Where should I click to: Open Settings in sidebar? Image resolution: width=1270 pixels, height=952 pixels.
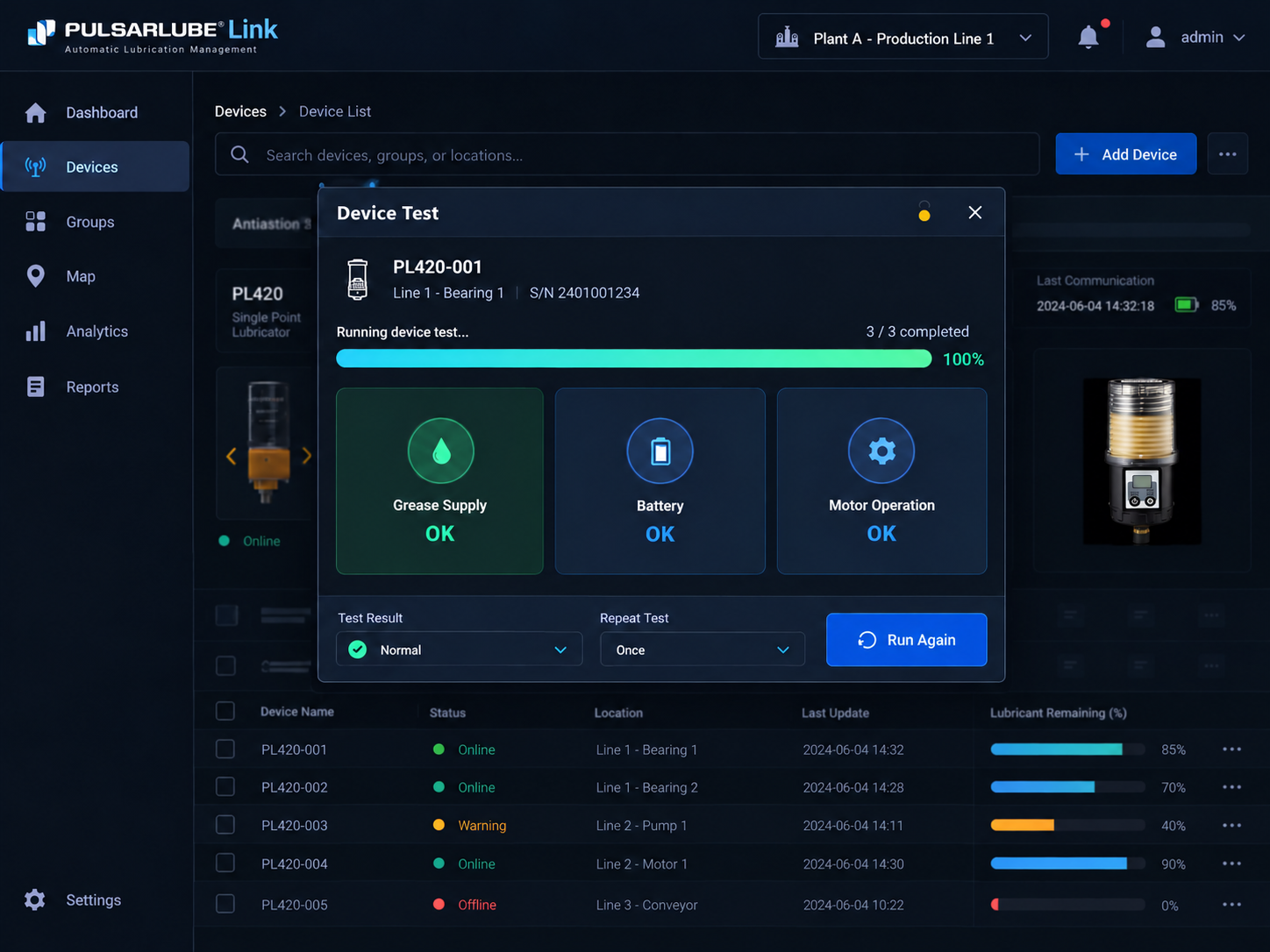click(95, 900)
